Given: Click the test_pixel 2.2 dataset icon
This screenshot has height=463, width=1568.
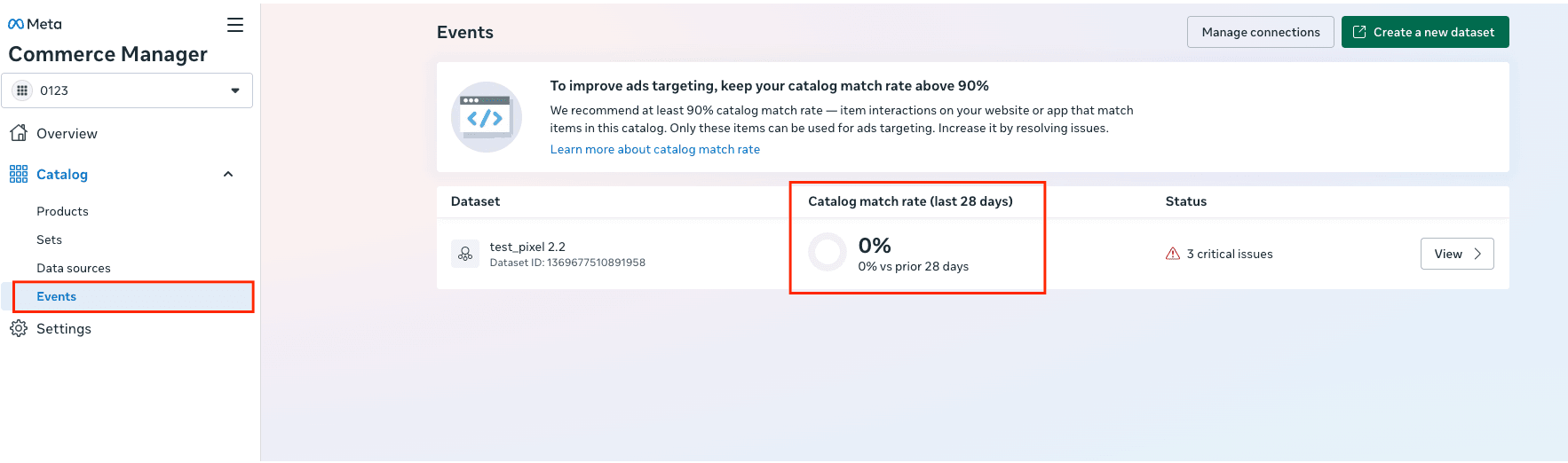Looking at the screenshot, I should 465,254.
